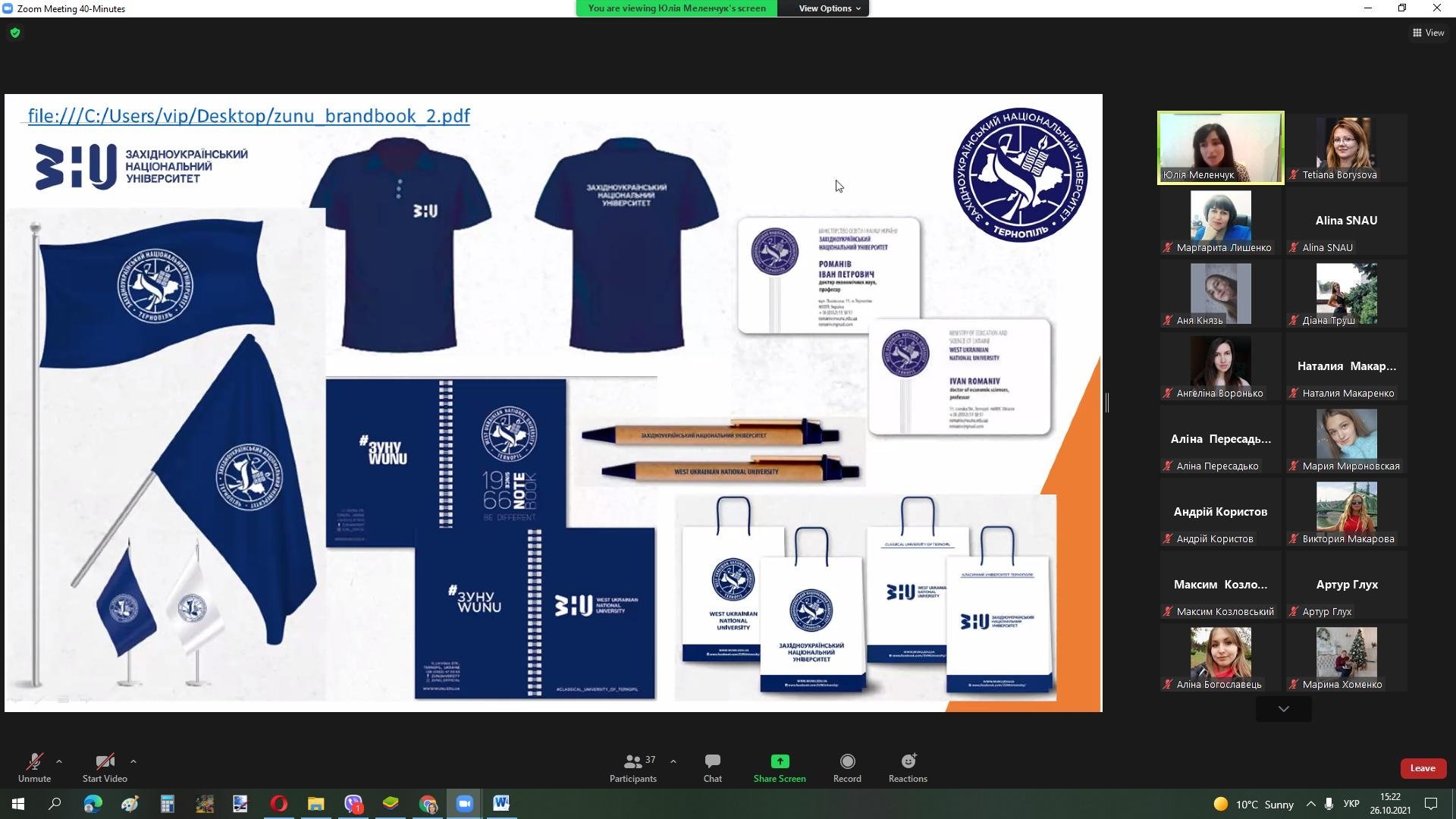The height and width of the screenshot is (819, 1456).
Task: Start Video in the meeting toolbar
Action: (105, 767)
